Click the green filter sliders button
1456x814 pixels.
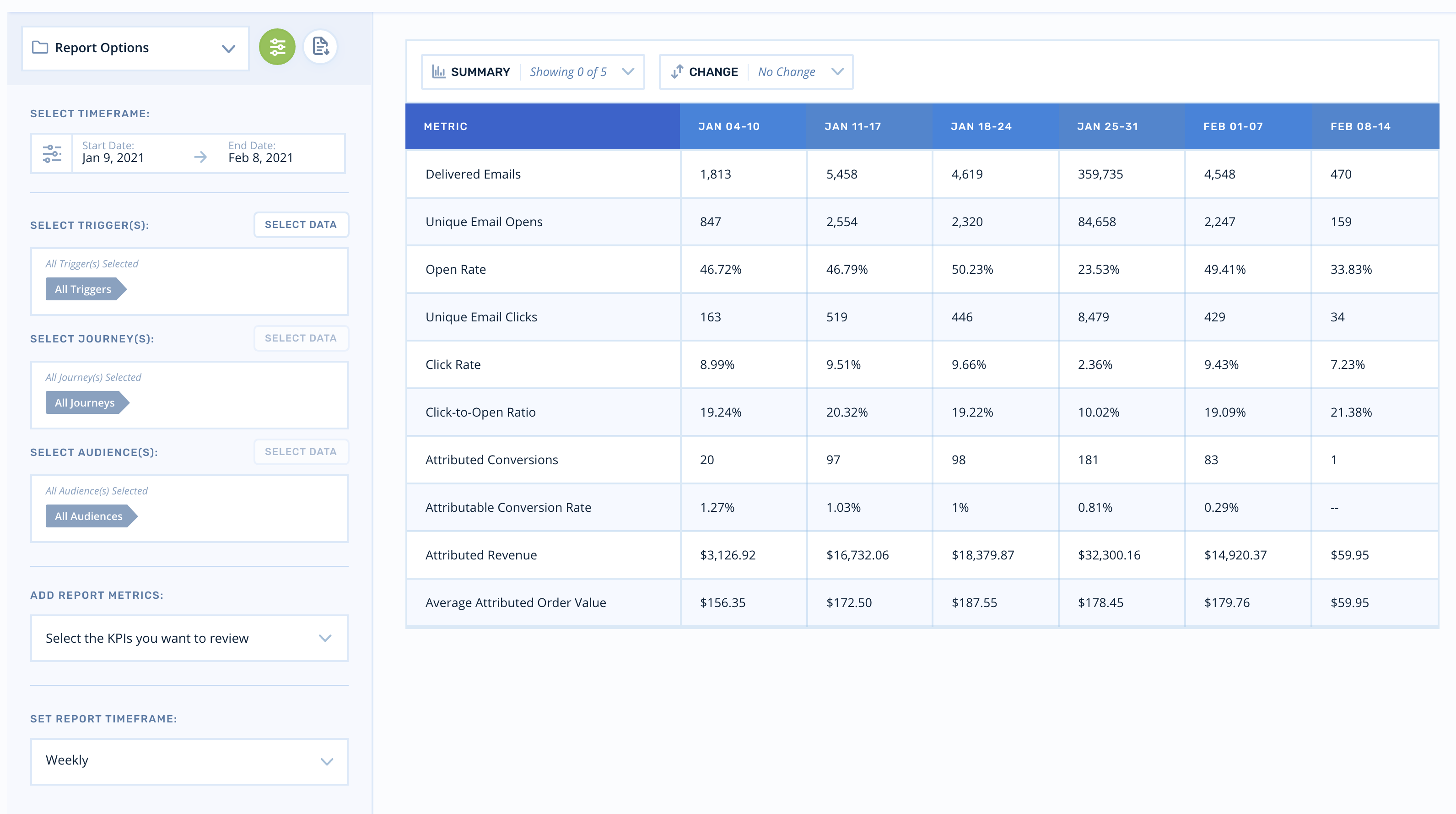[277, 47]
